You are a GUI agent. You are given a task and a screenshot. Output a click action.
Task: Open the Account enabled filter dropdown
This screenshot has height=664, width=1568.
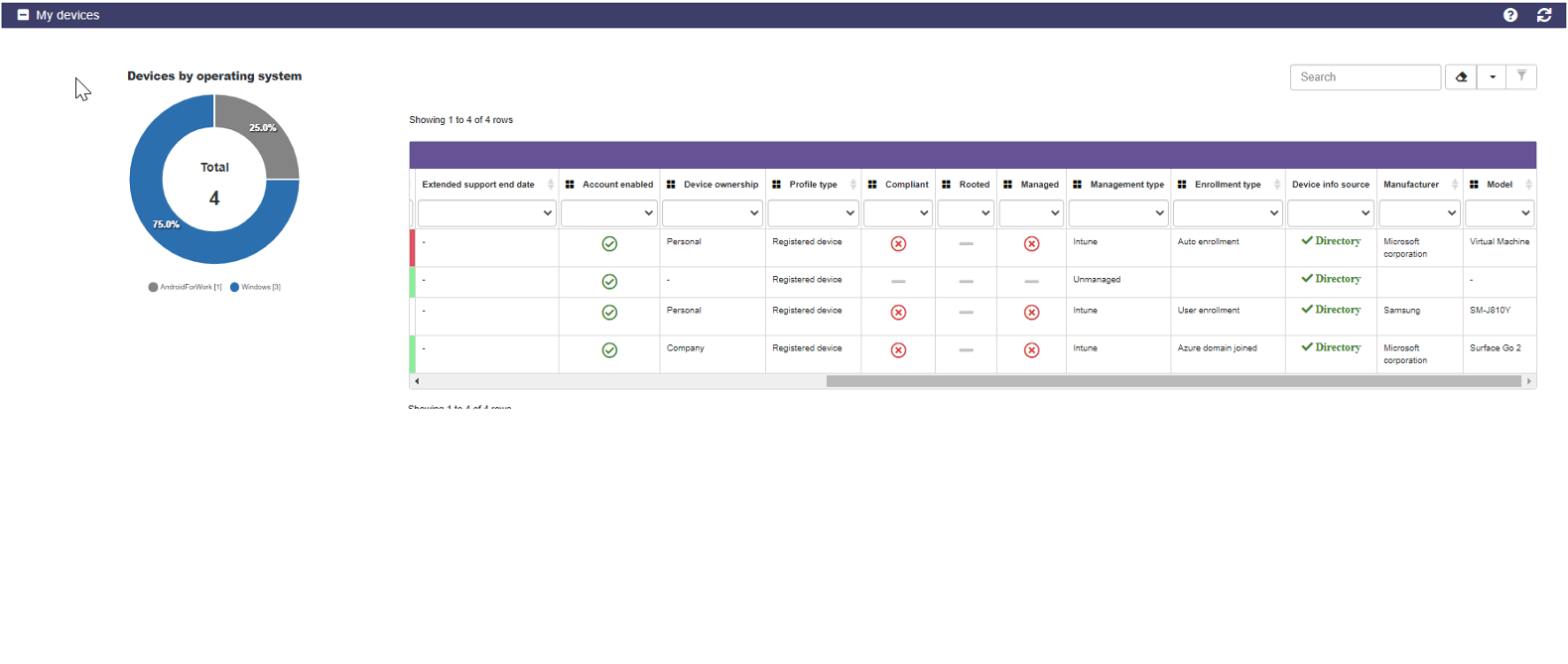(x=609, y=212)
